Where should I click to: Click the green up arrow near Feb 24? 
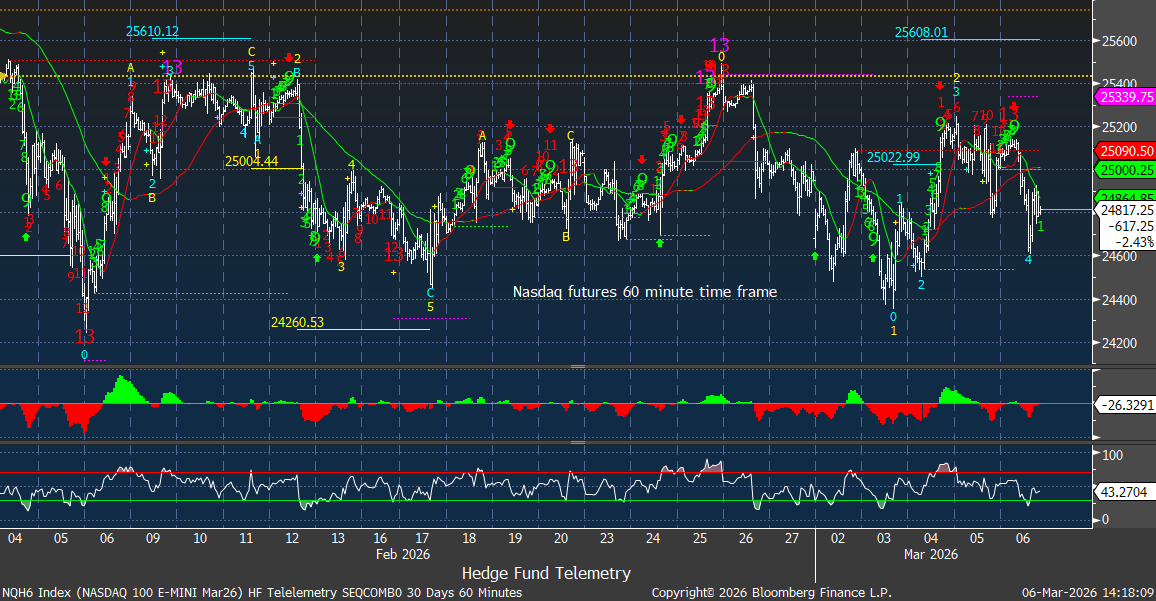(x=659, y=243)
